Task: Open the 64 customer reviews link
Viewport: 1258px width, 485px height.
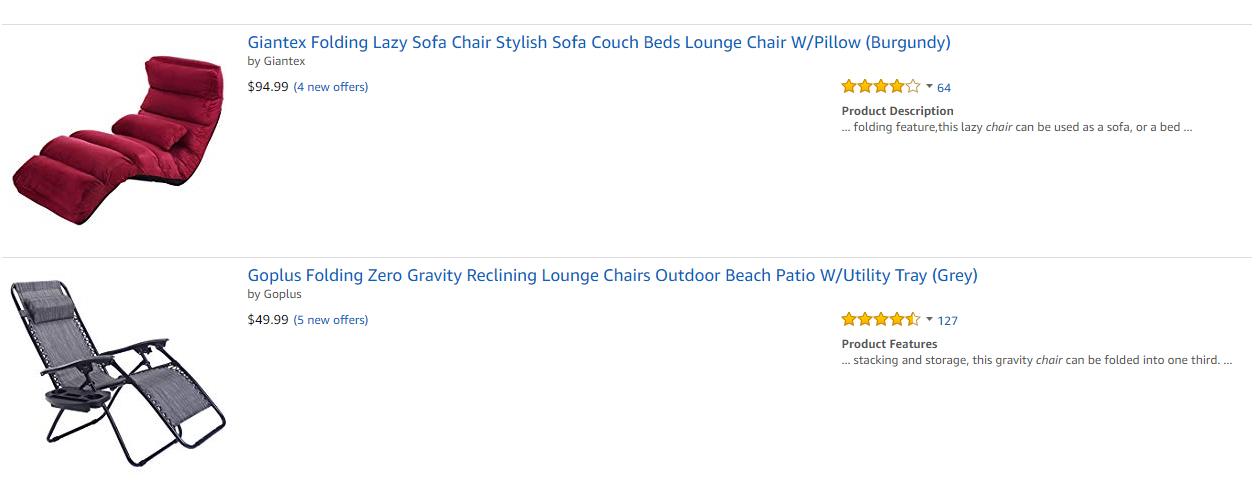Action: pyautogui.click(x=944, y=88)
